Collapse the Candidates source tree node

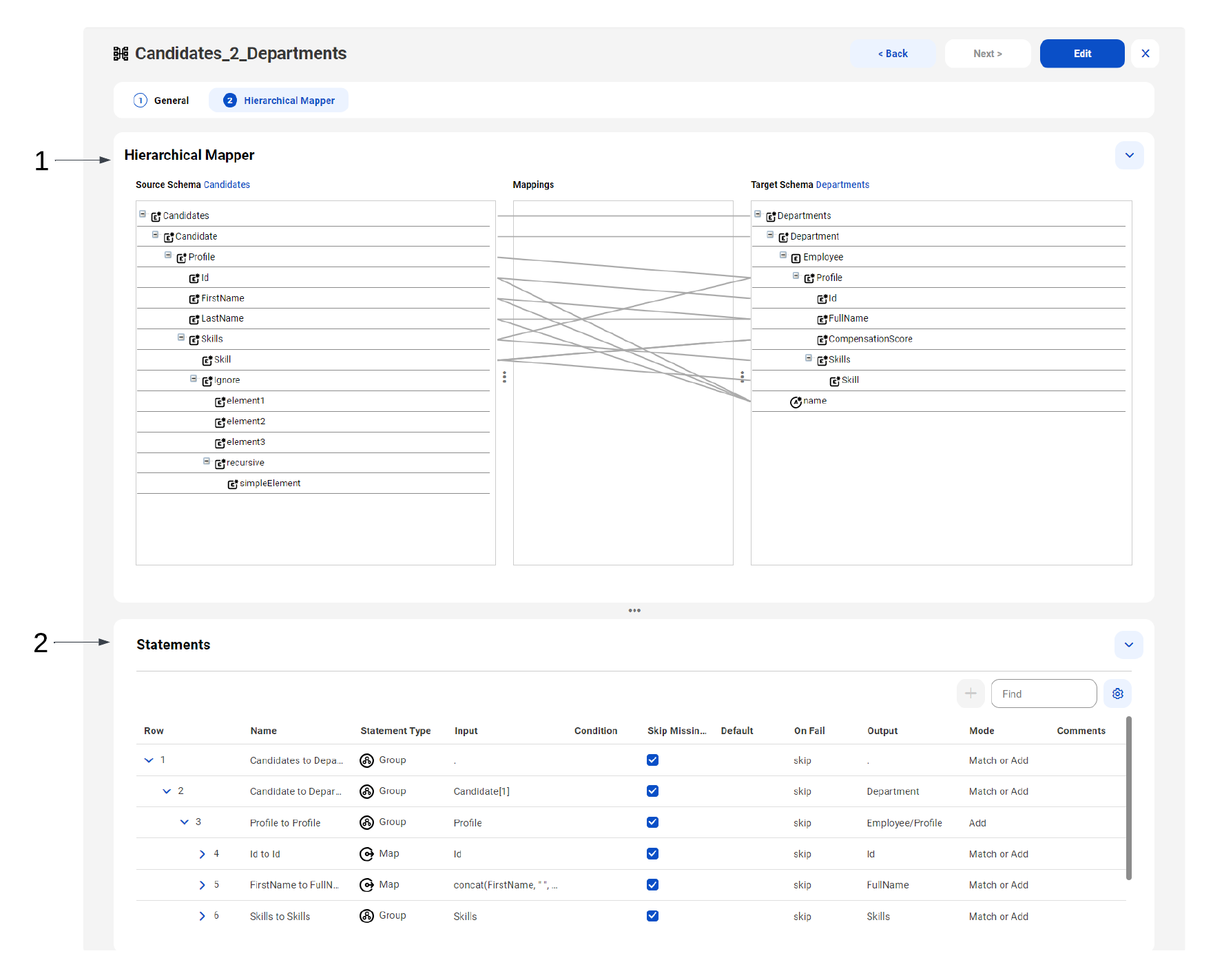(143, 214)
